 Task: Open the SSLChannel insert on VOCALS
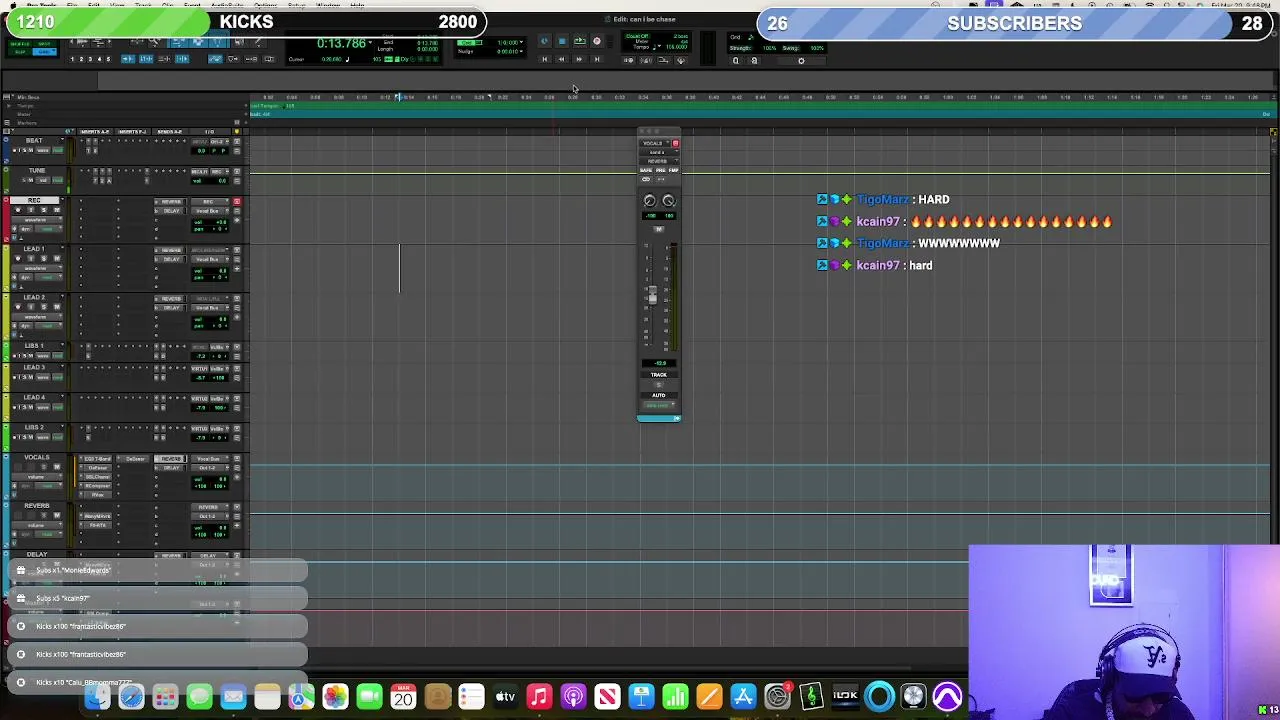[x=96, y=477]
